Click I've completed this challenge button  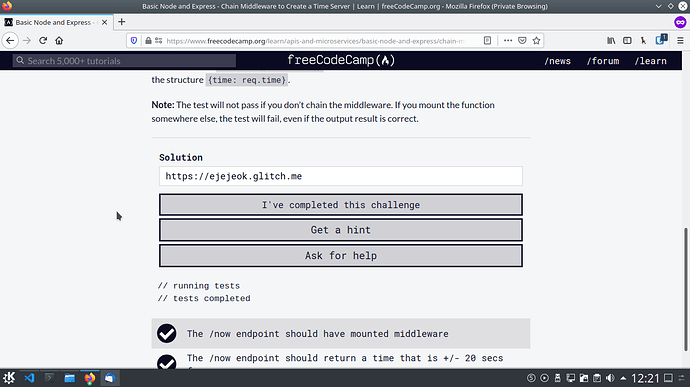[x=341, y=205]
